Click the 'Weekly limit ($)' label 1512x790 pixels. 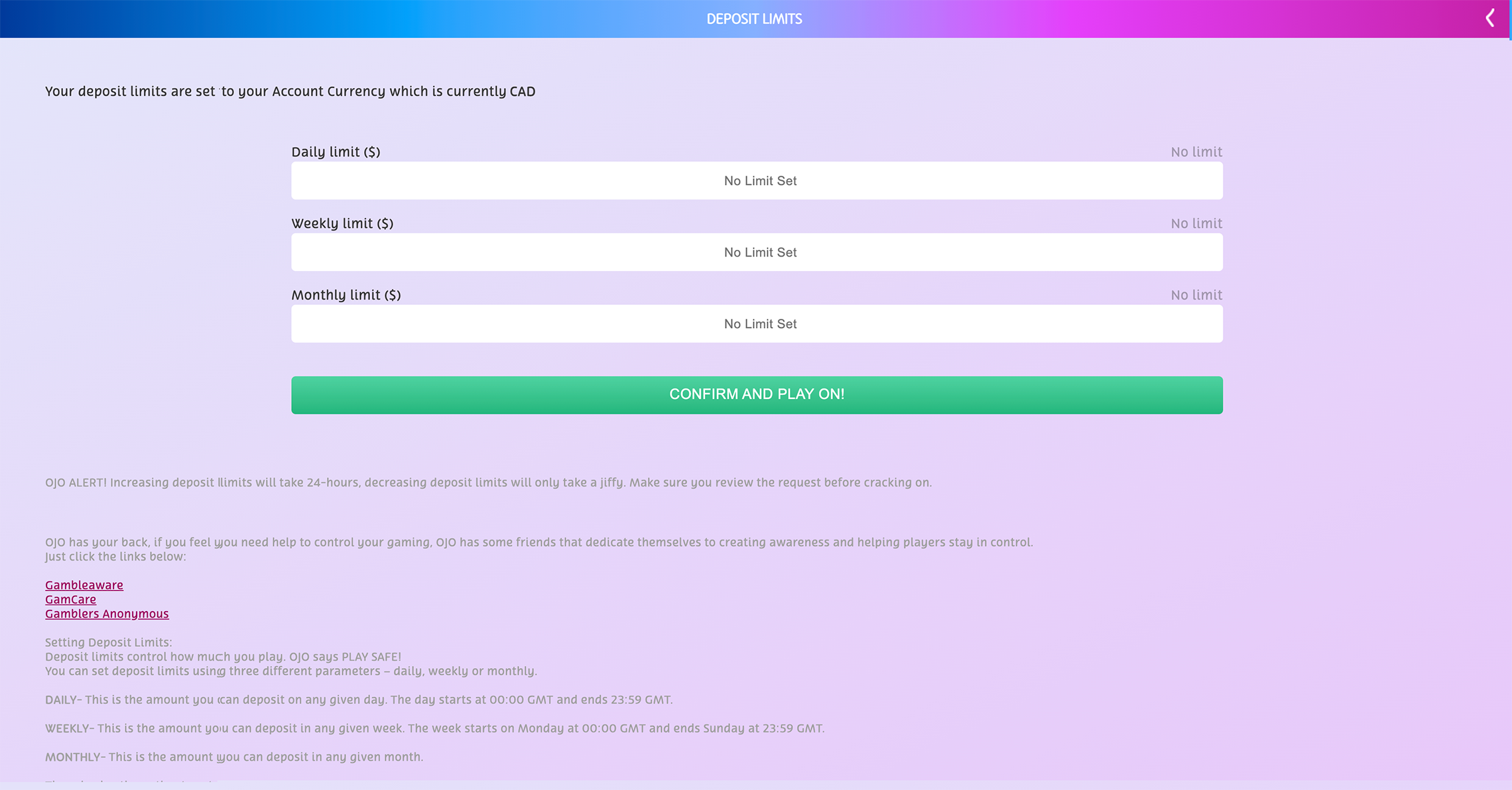pos(342,223)
